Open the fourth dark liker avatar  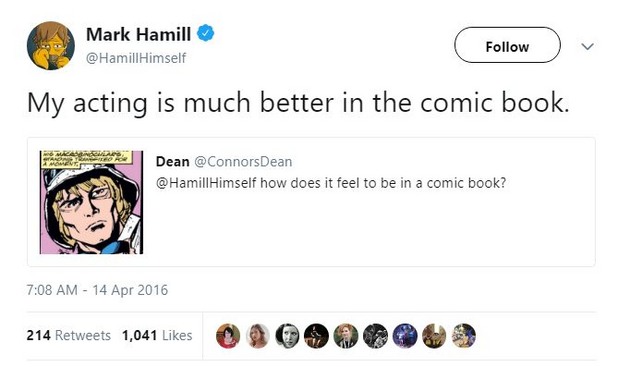click(x=316, y=335)
